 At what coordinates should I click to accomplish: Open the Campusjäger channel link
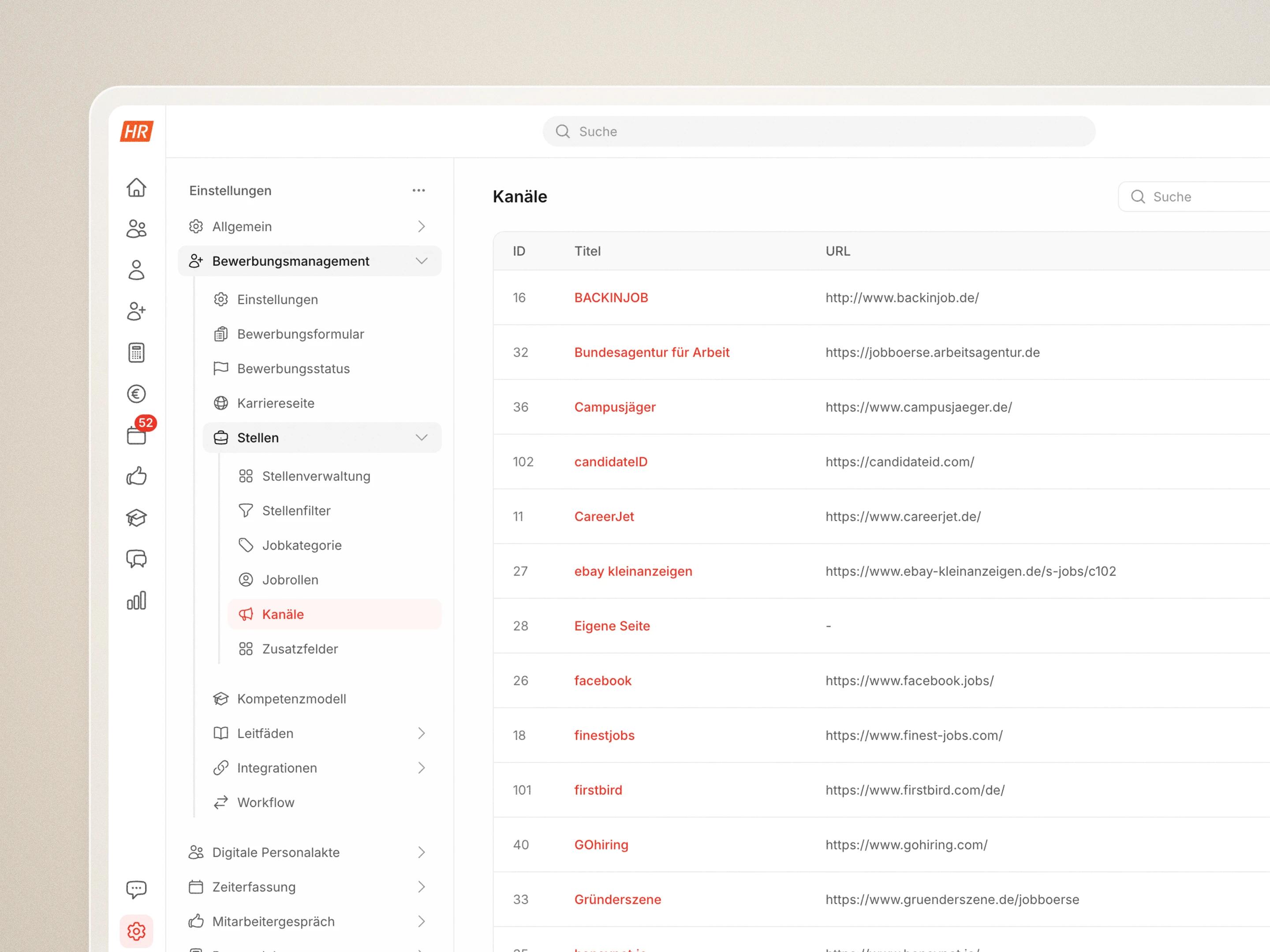615,407
